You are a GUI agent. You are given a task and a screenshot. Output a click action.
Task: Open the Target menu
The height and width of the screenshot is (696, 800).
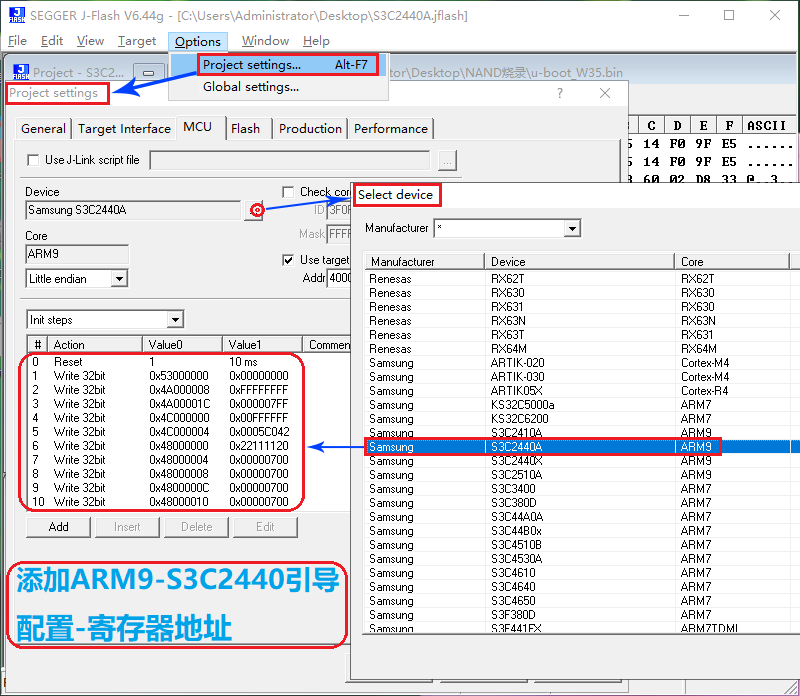136,41
